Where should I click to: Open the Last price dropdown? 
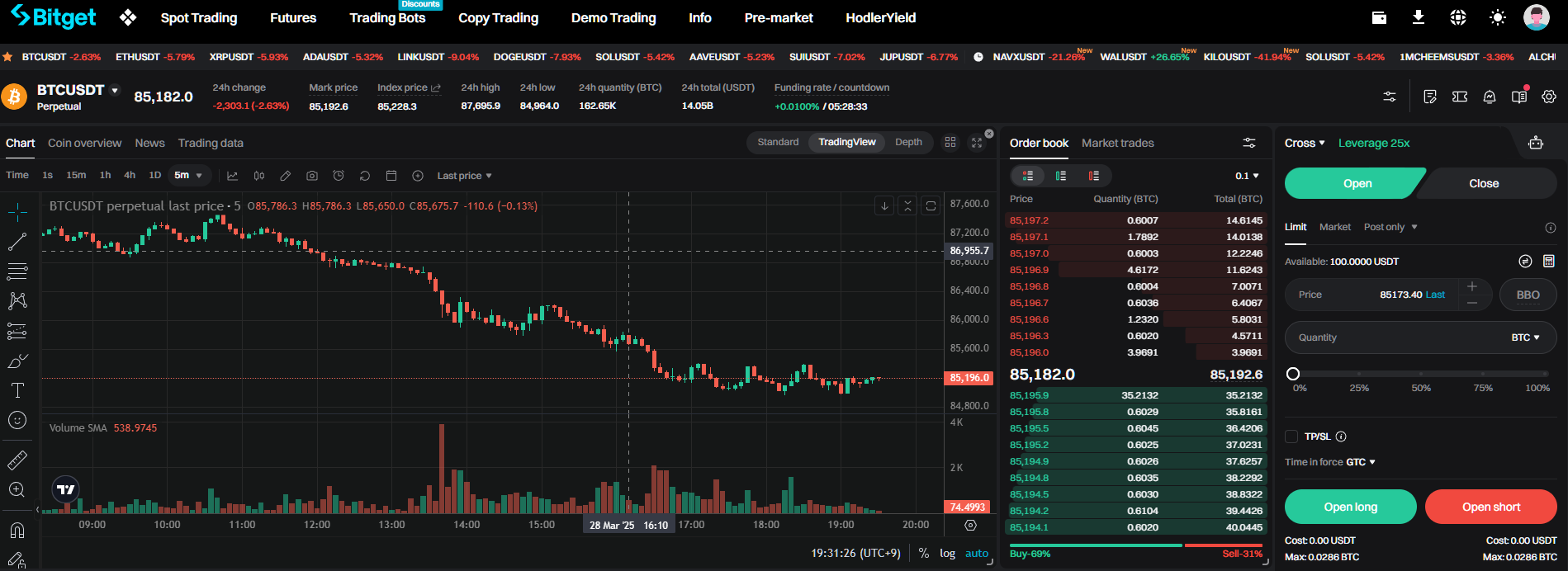(x=464, y=176)
